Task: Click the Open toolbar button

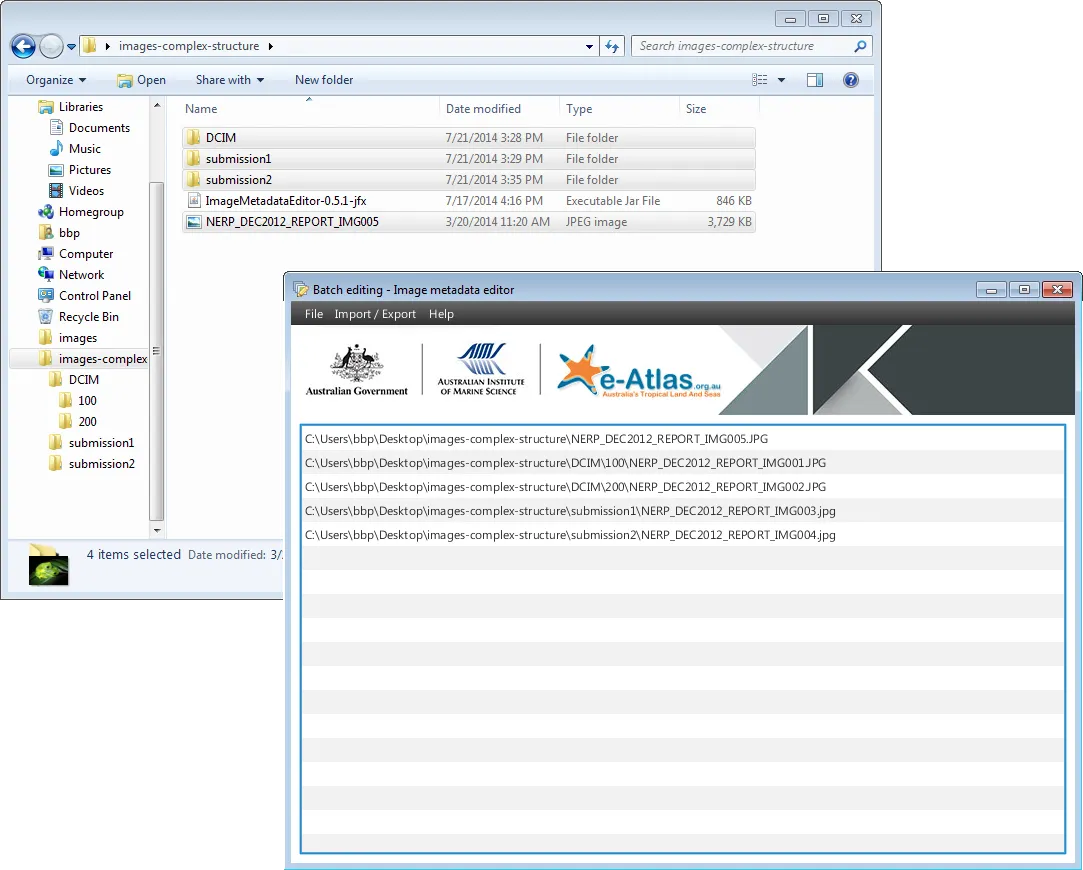Action: coord(142,80)
